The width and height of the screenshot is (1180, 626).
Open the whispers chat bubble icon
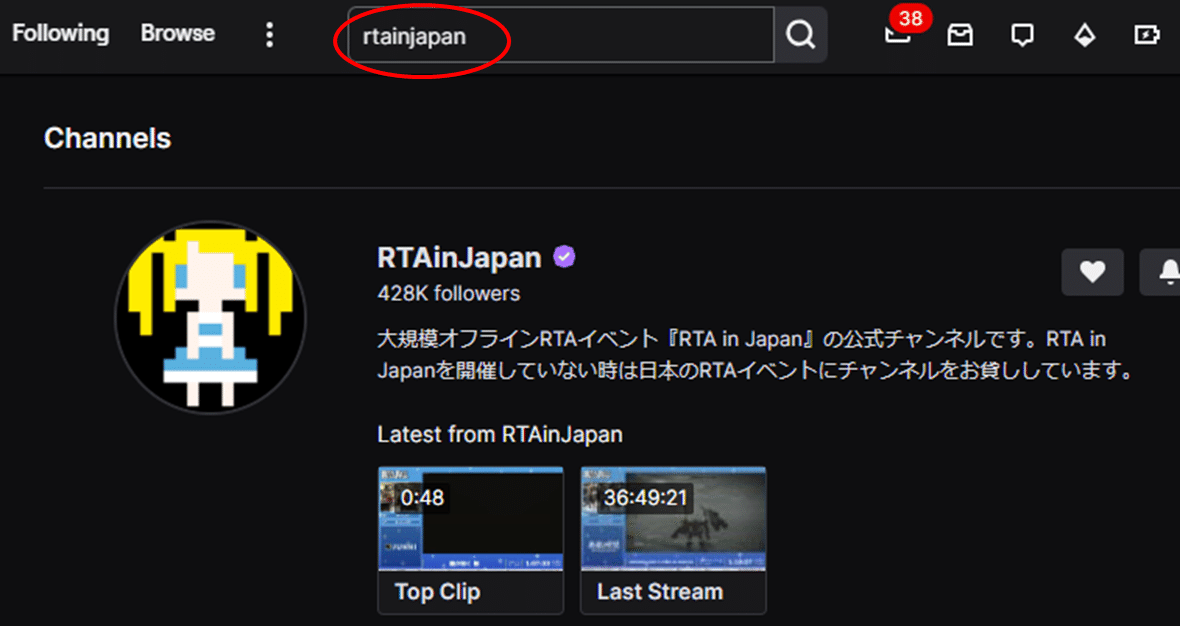tap(1022, 35)
